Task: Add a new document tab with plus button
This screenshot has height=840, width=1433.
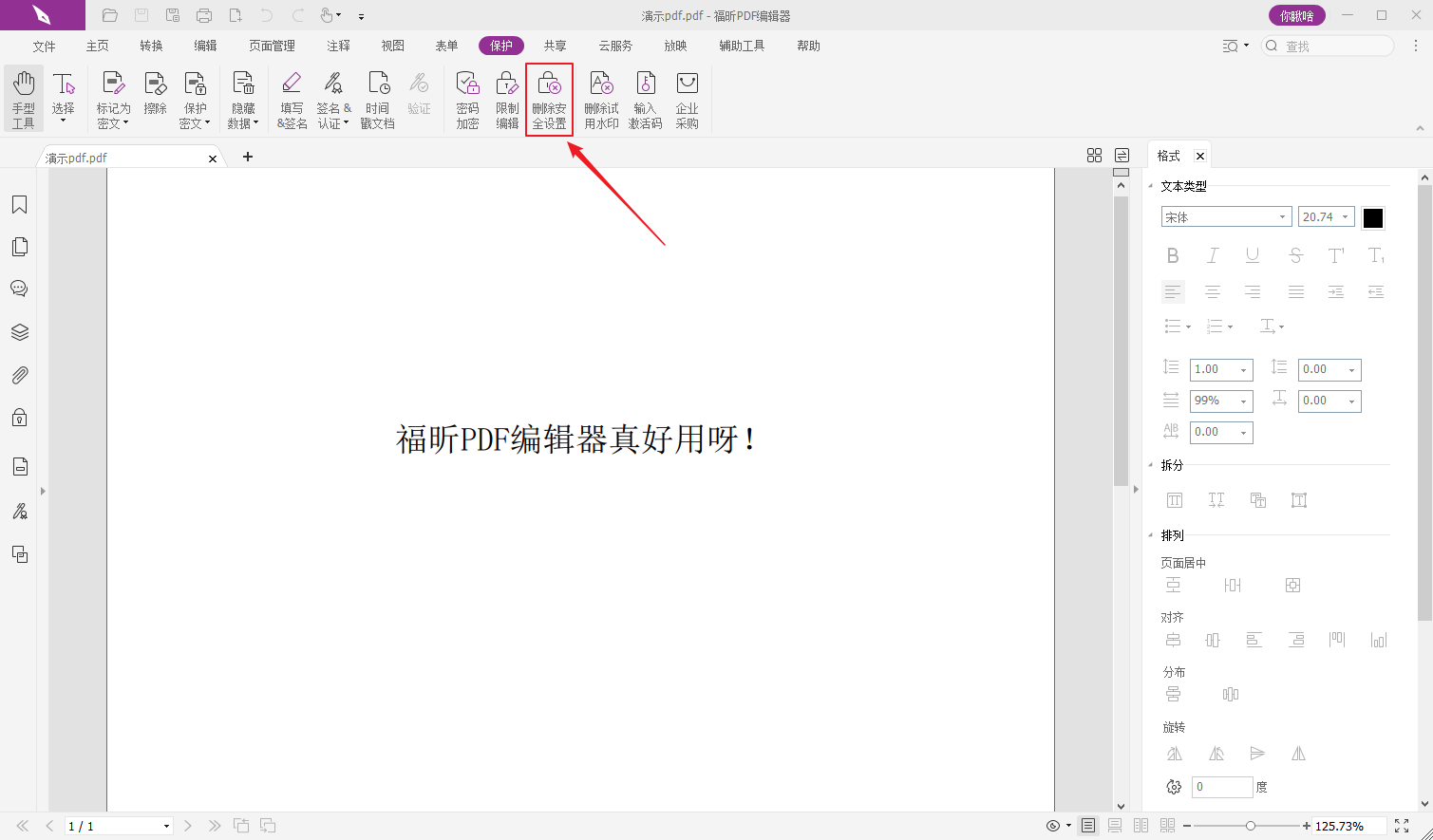Action: 248,157
